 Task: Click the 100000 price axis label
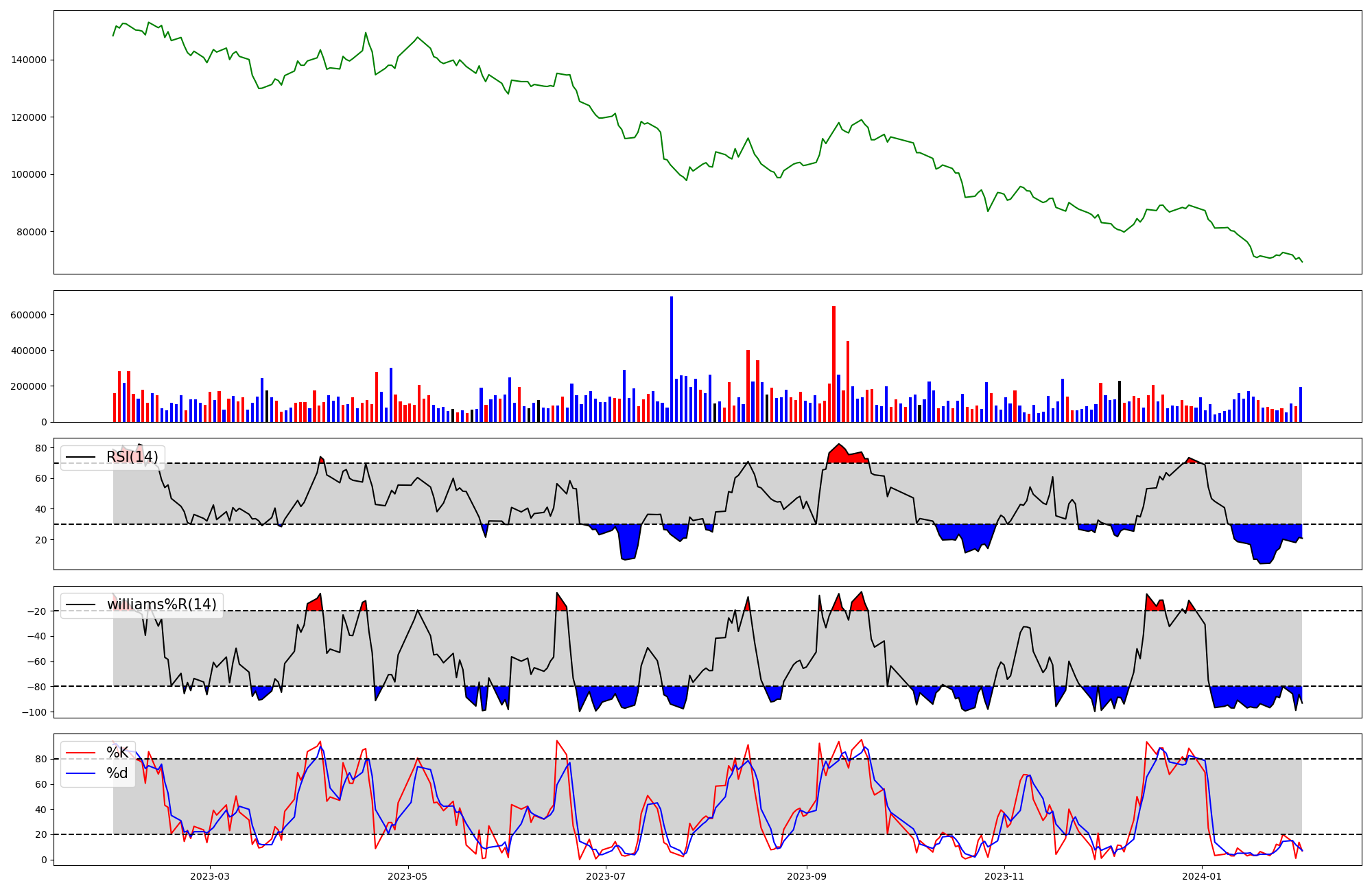click(x=29, y=175)
